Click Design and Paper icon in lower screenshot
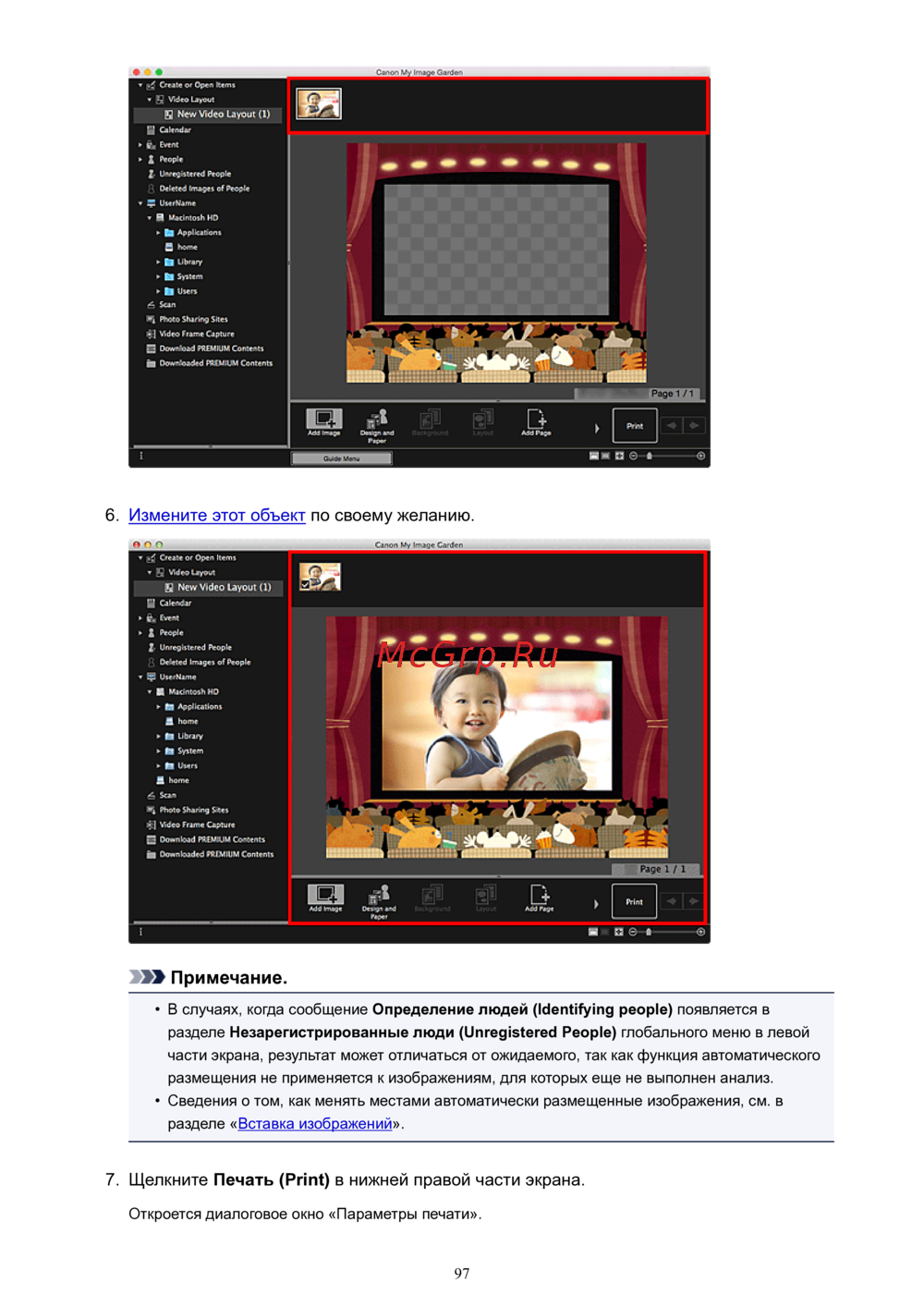The height and width of the screenshot is (1307, 924). click(378, 897)
